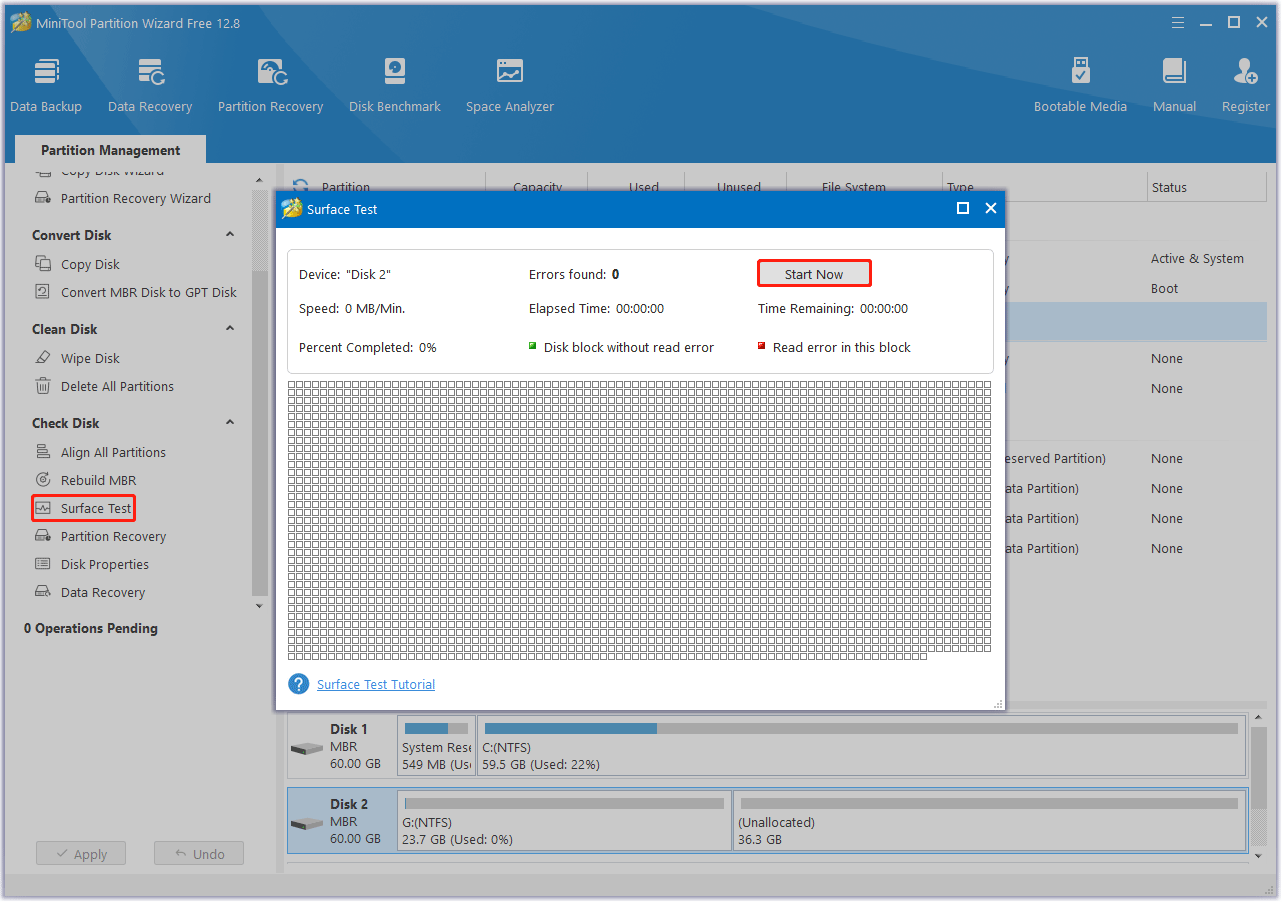The image size is (1282, 902).
Task: Open the Surface Test Tutorial link
Action: click(375, 684)
